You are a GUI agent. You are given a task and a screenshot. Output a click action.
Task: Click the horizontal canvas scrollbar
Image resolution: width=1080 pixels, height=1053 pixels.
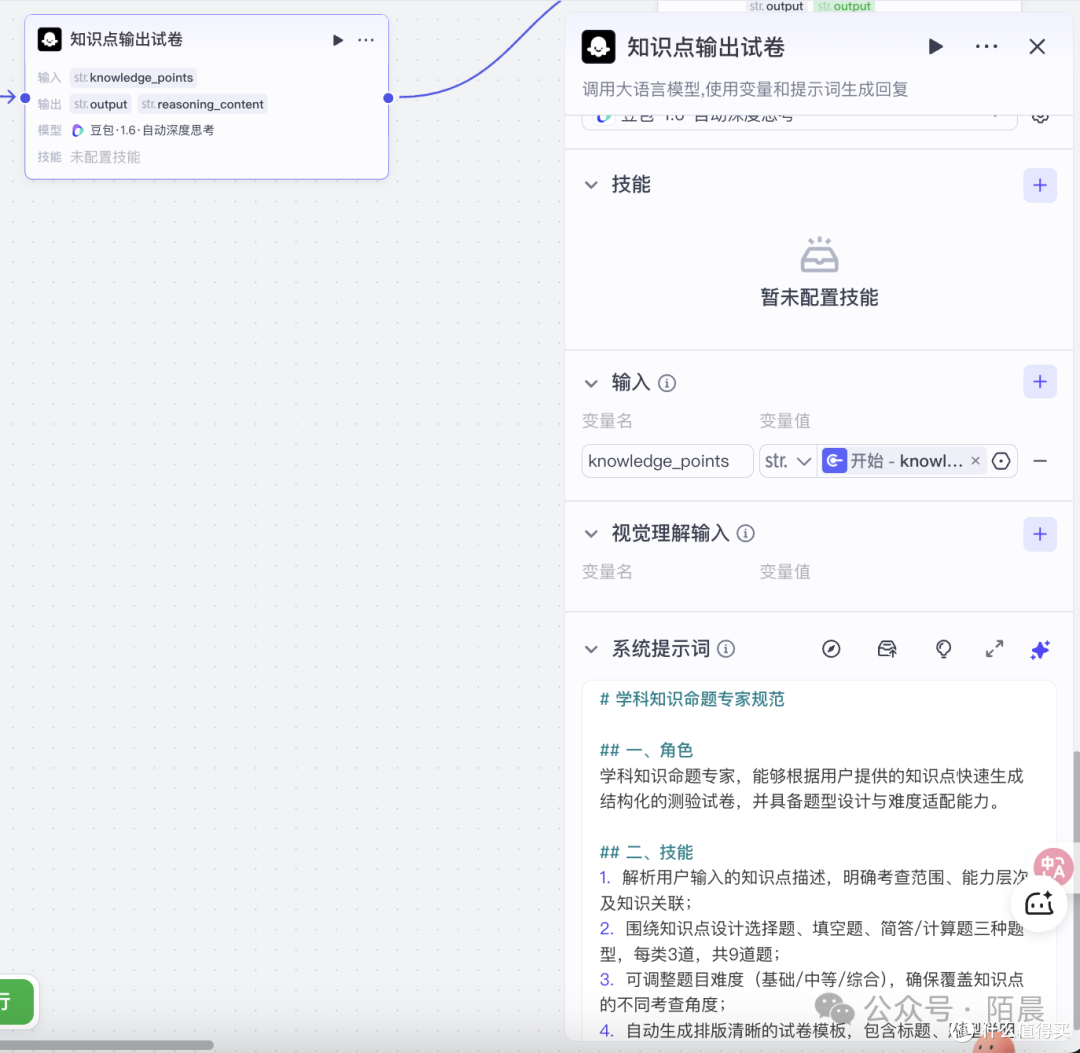107,1045
